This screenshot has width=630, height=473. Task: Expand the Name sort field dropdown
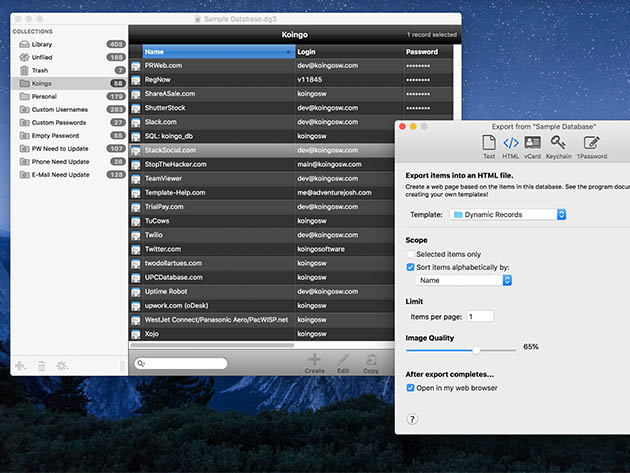pyautogui.click(x=465, y=281)
